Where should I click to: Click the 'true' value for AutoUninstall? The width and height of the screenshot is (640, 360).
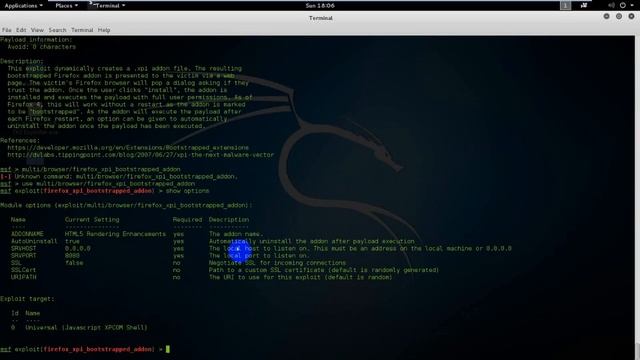tap(72, 241)
